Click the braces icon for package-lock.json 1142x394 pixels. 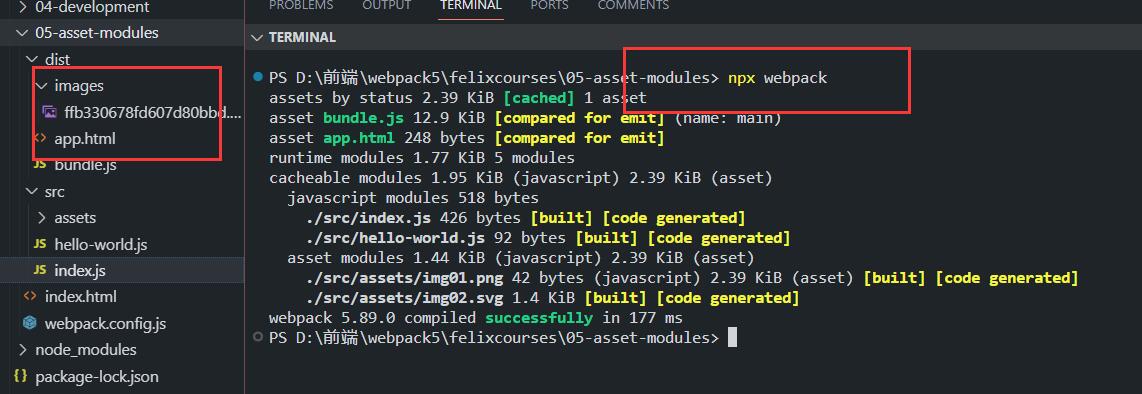(20, 376)
